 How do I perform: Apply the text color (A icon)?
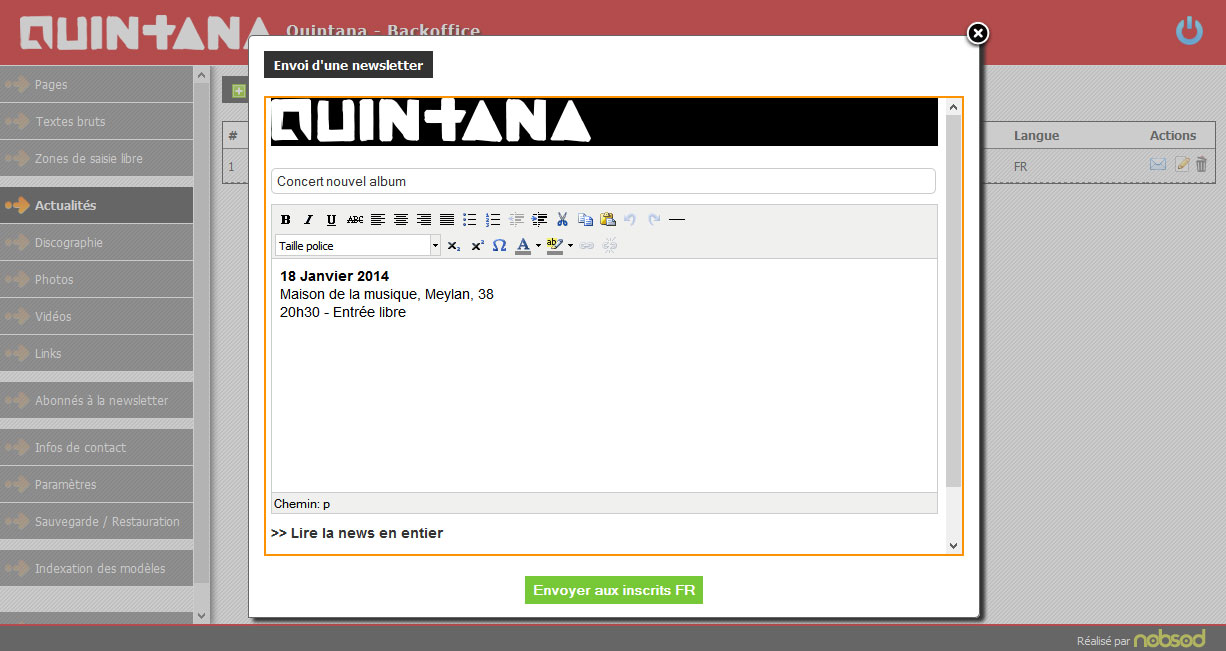click(523, 245)
